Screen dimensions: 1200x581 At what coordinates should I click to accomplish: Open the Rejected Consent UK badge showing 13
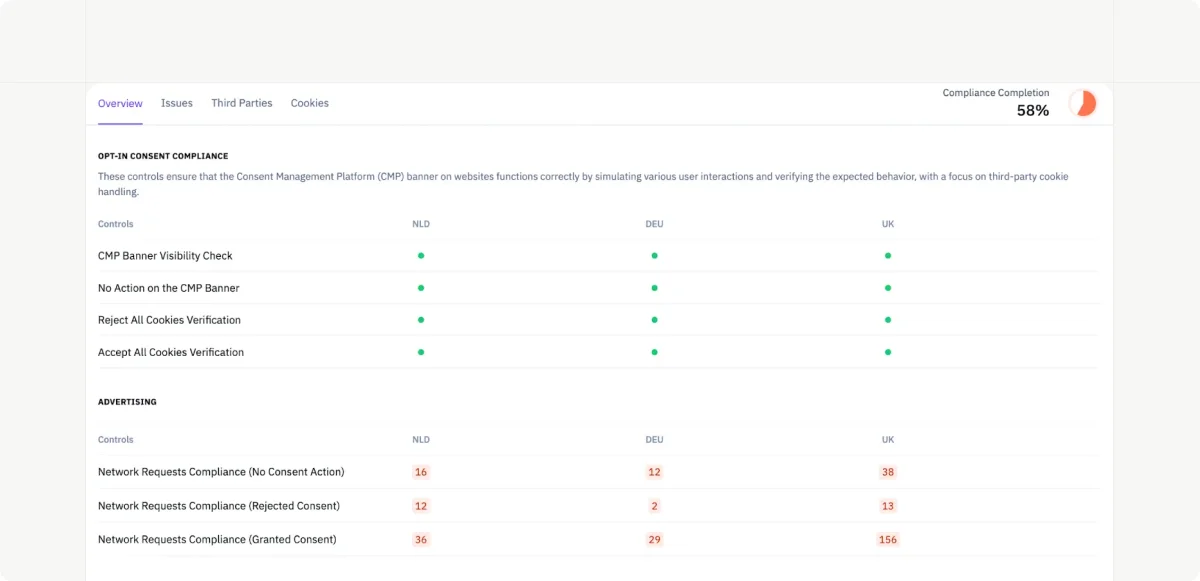(888, 506)
